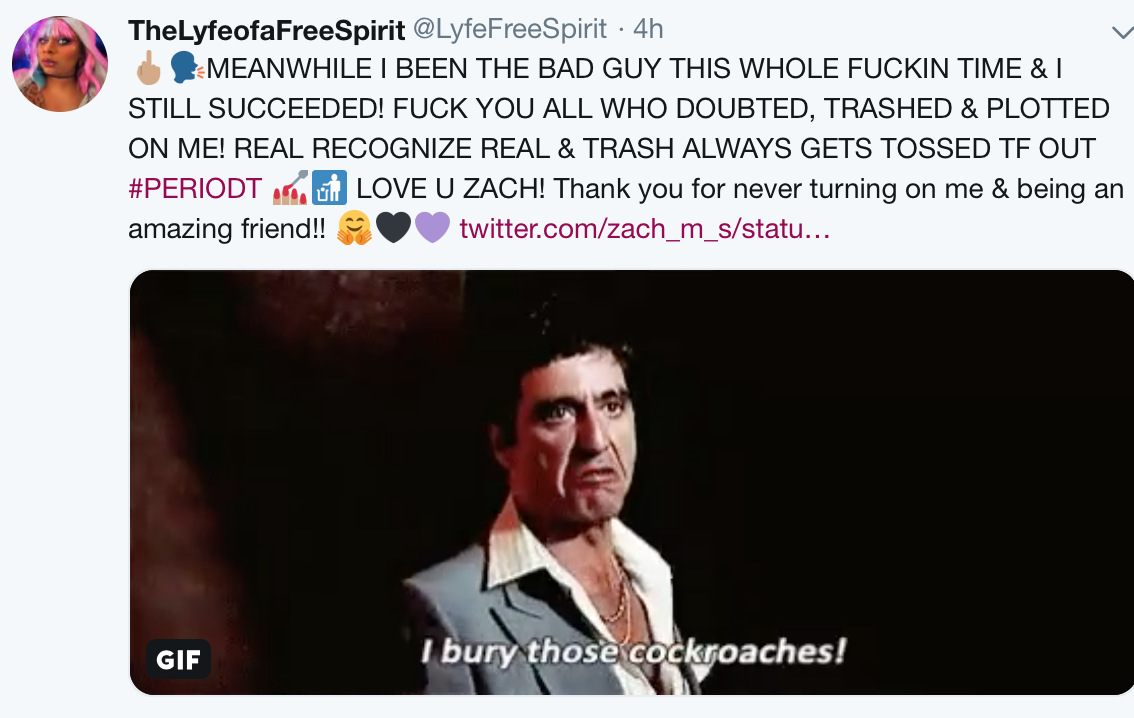Click the litter bin emoji
Viewport: 1134px width, 718px height.
(x=330, y=187)
